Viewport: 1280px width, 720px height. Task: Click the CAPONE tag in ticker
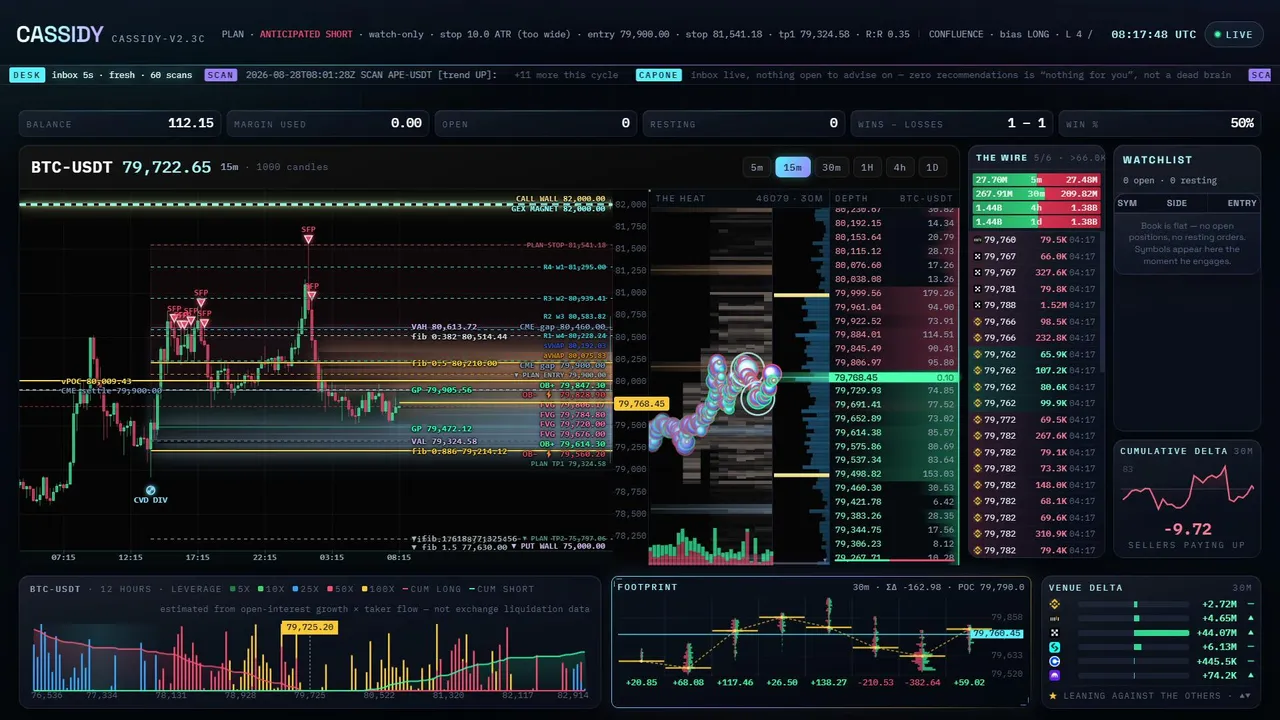(x=658, y=75)
